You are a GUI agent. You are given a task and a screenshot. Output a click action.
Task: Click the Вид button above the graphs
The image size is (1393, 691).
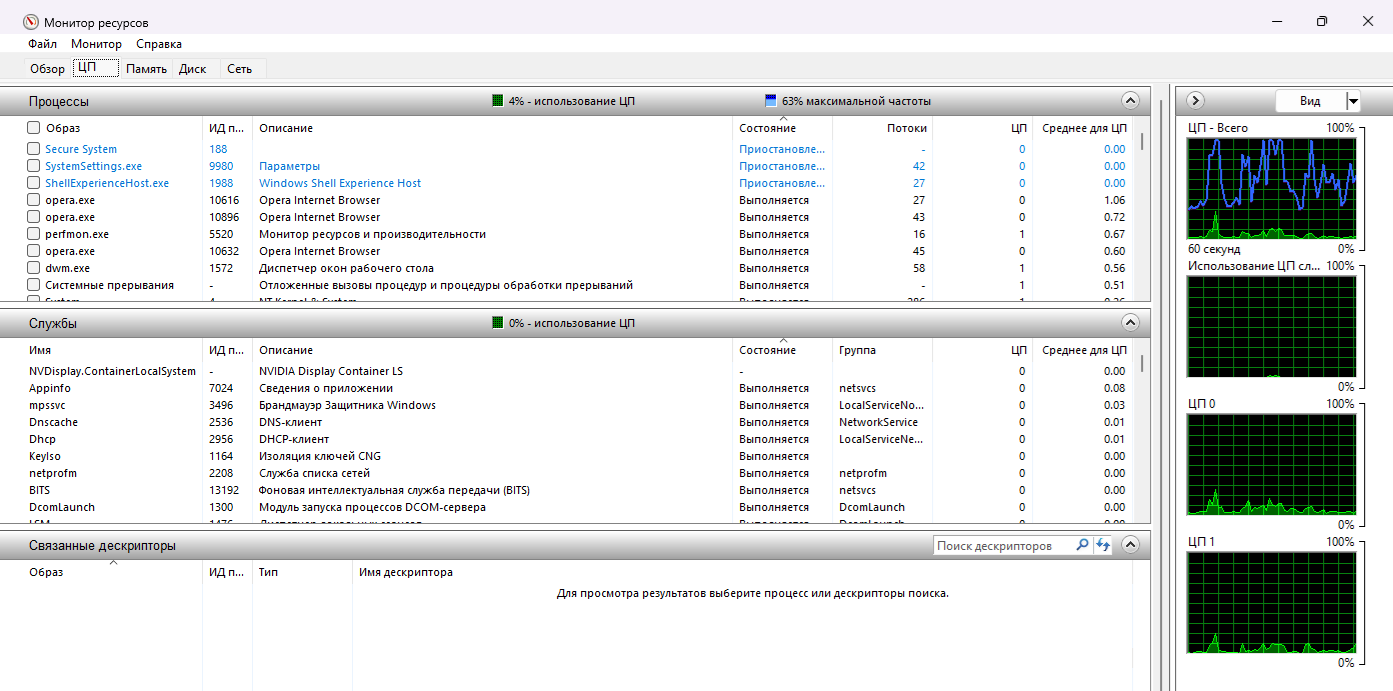pos(1310,101)
